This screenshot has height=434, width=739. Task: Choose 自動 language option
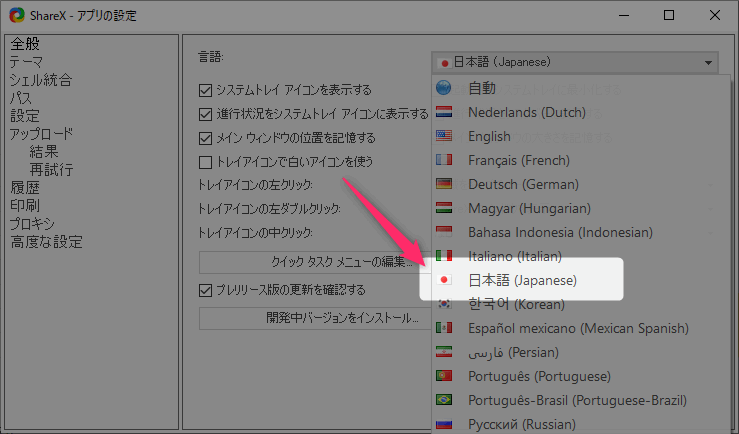tap(582, 88)
